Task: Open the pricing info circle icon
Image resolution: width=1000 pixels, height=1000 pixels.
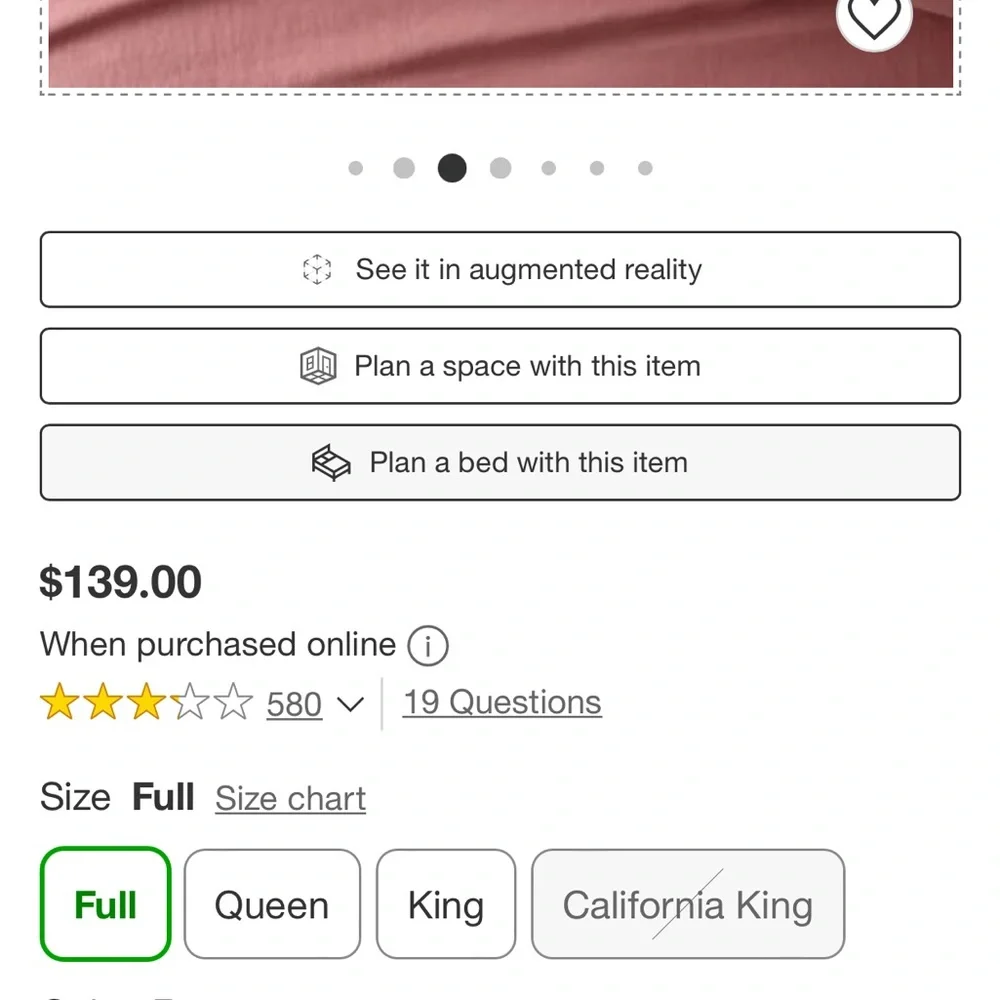Action: click(428, 645)
